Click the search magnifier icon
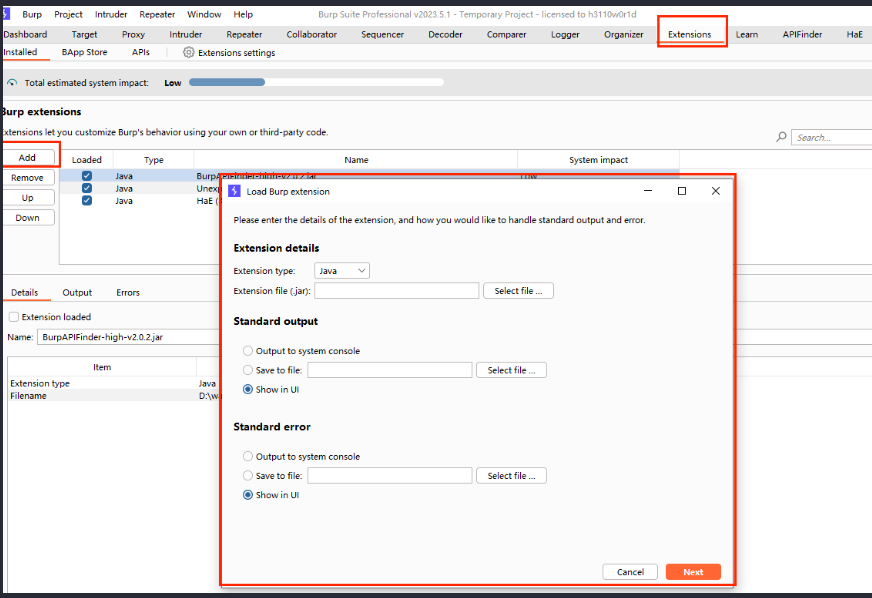Image resolution: width=872 pixels, height=598 pixels. 781,137
